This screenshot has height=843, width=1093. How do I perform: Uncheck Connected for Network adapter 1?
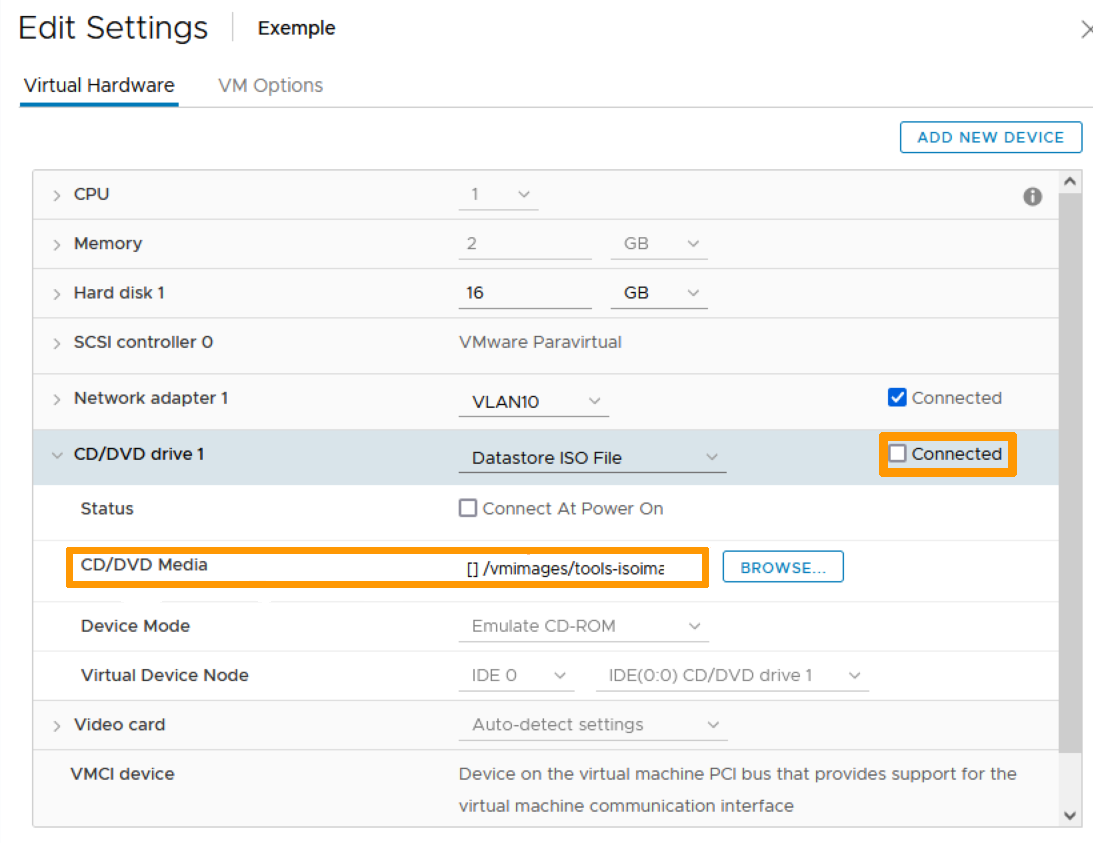pos(897,398)
